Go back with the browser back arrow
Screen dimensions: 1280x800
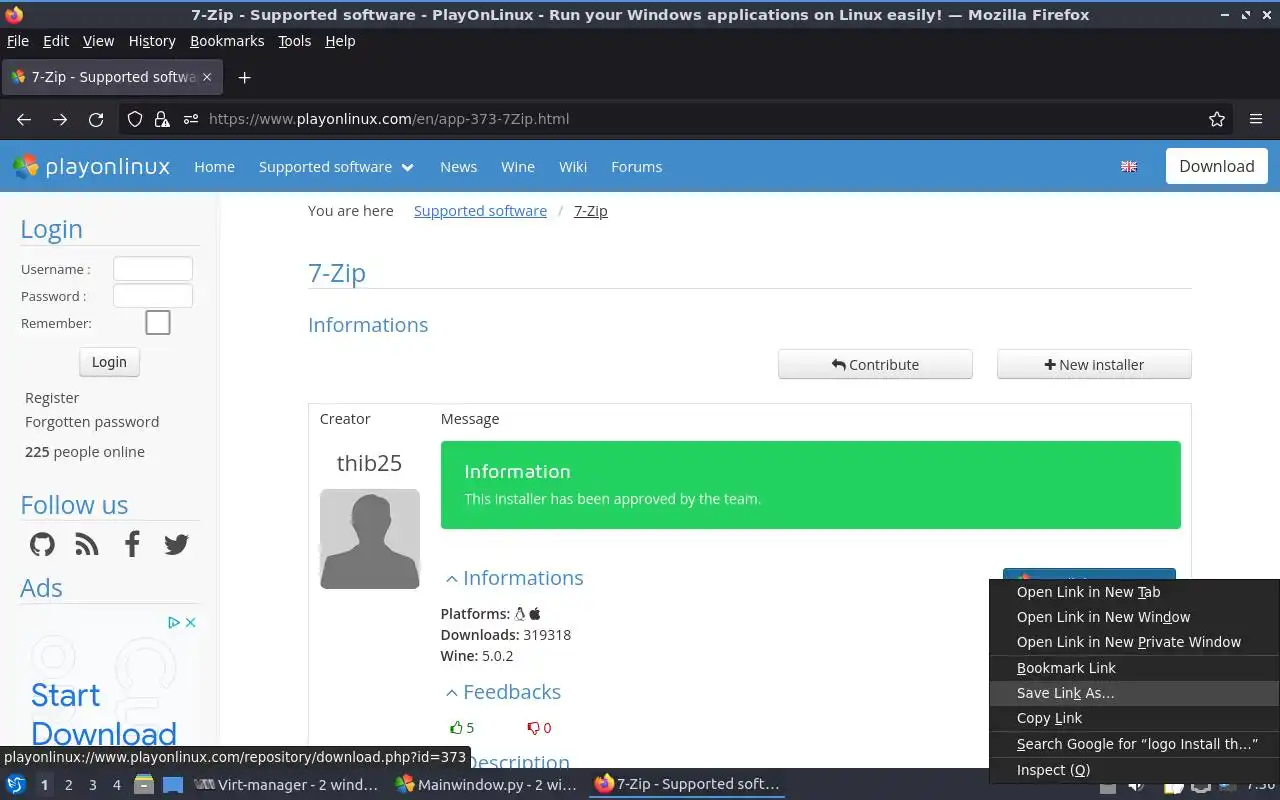point(24,119)
